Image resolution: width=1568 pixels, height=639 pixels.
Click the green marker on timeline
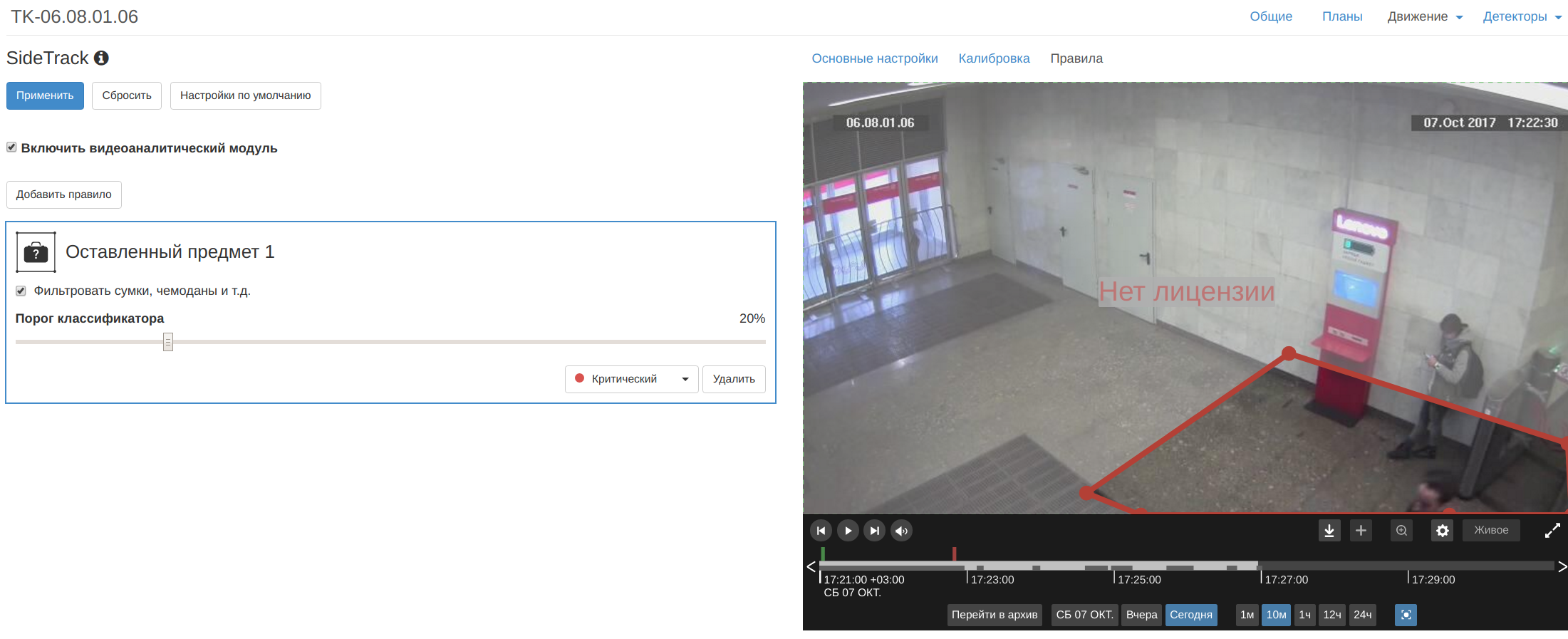click(x=823, y=554)
